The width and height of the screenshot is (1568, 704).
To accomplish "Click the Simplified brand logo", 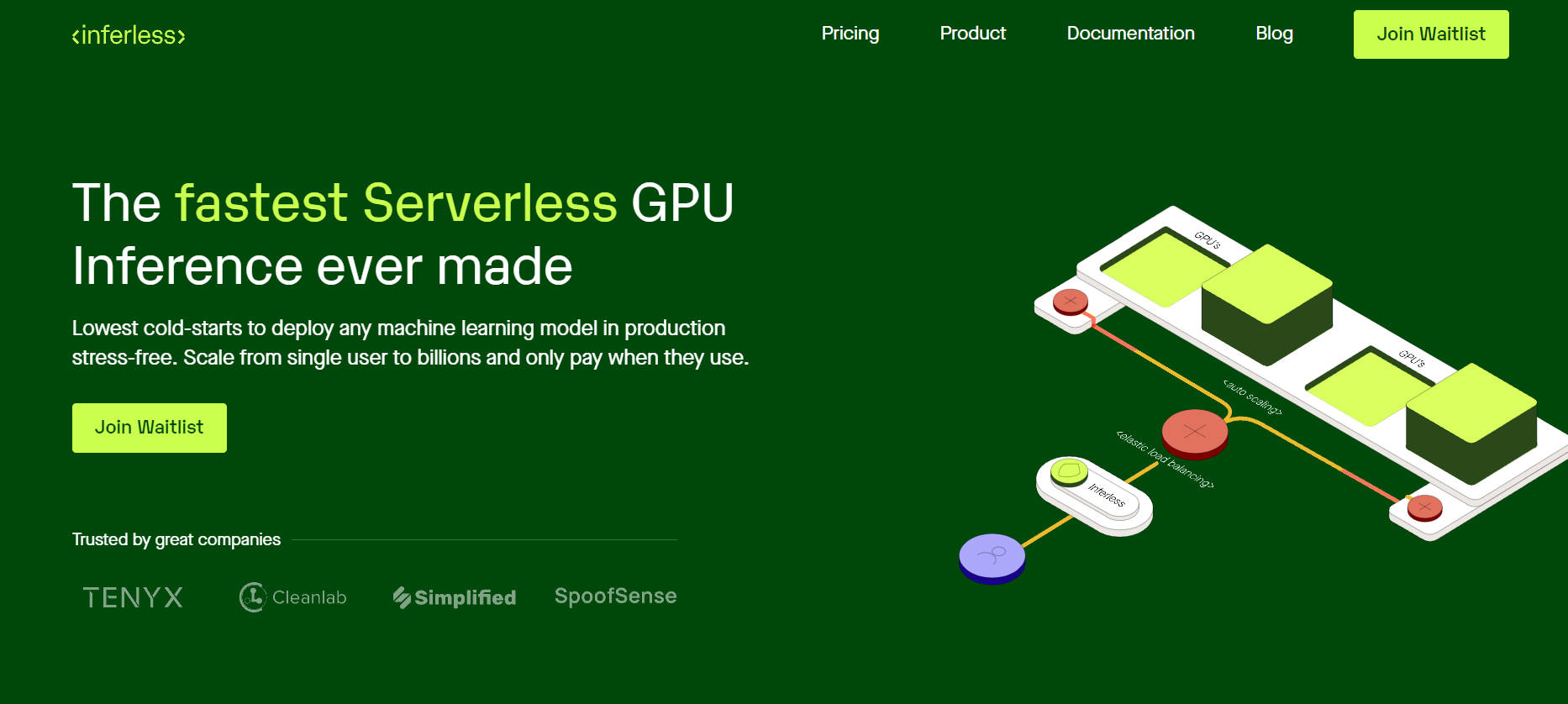I will pos(455,597).
